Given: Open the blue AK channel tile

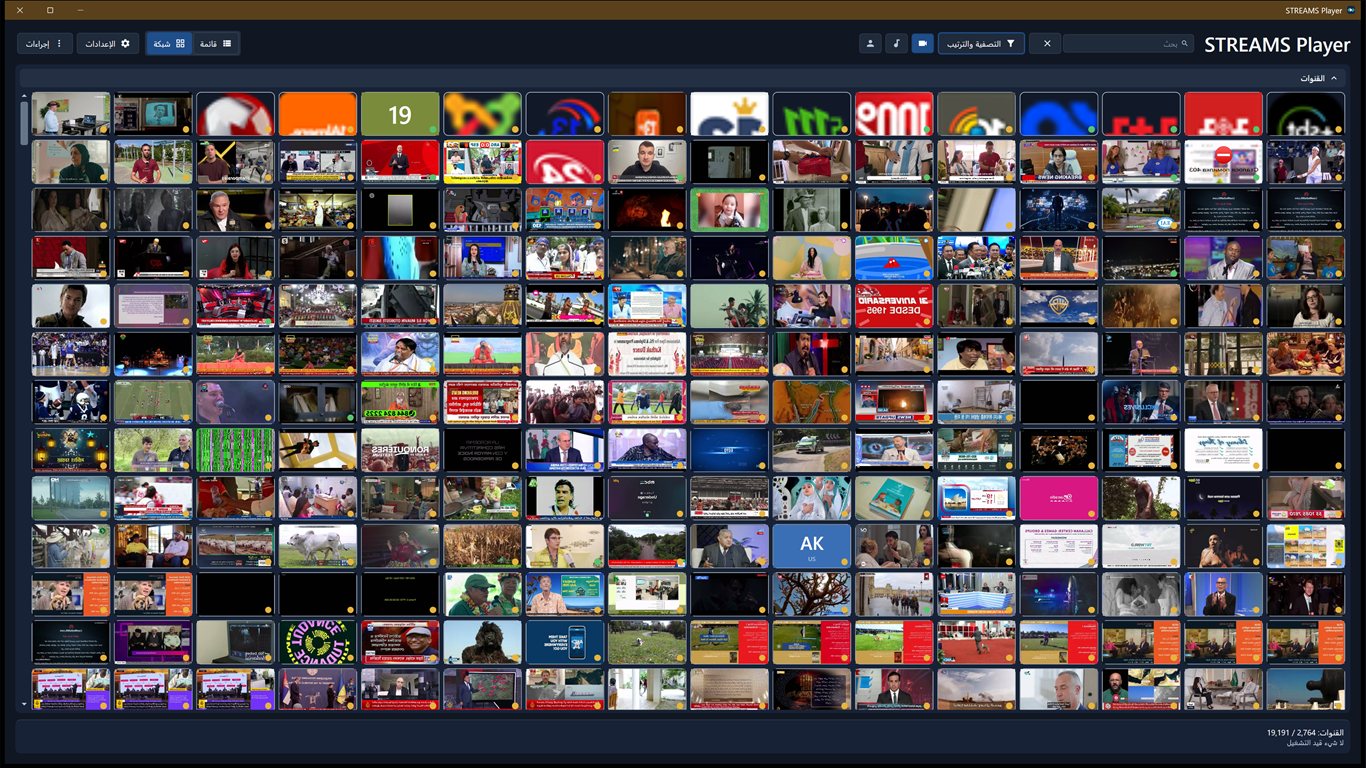Looking at the screenshot, I should point(811,546).
